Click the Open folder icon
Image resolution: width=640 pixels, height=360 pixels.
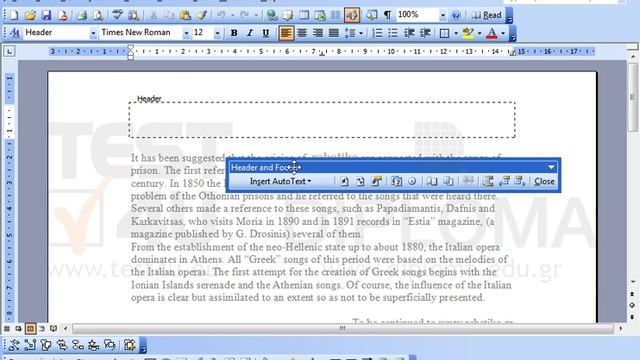[30, 16]
